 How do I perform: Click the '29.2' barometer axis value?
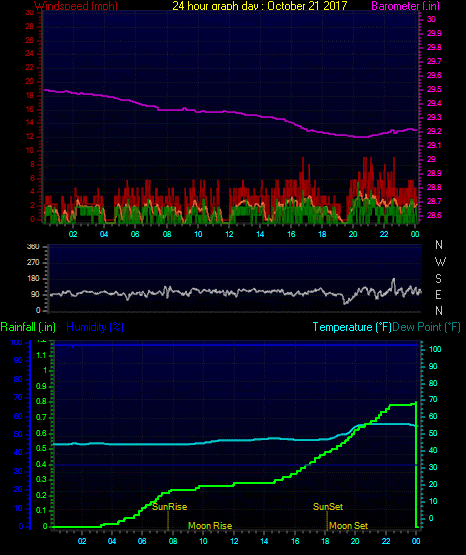[x=434, y=131]
